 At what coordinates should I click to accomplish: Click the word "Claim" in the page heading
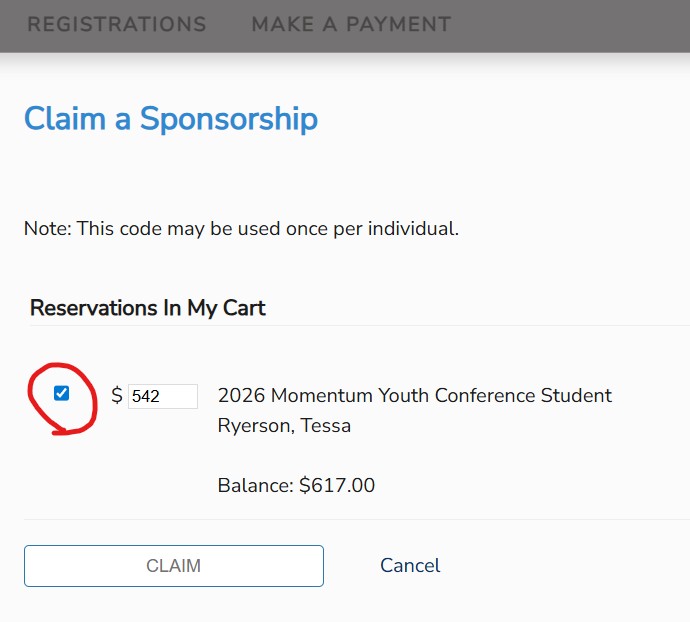coord(65,118)
